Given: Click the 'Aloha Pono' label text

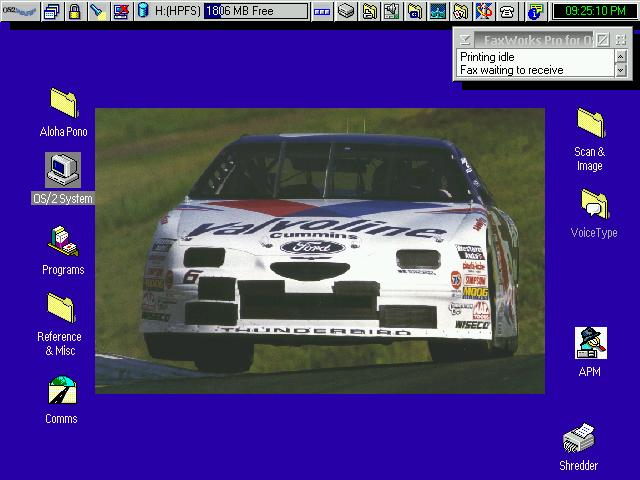Looking at the screenshot, I should pyautogui.click(x=64, y=131).
